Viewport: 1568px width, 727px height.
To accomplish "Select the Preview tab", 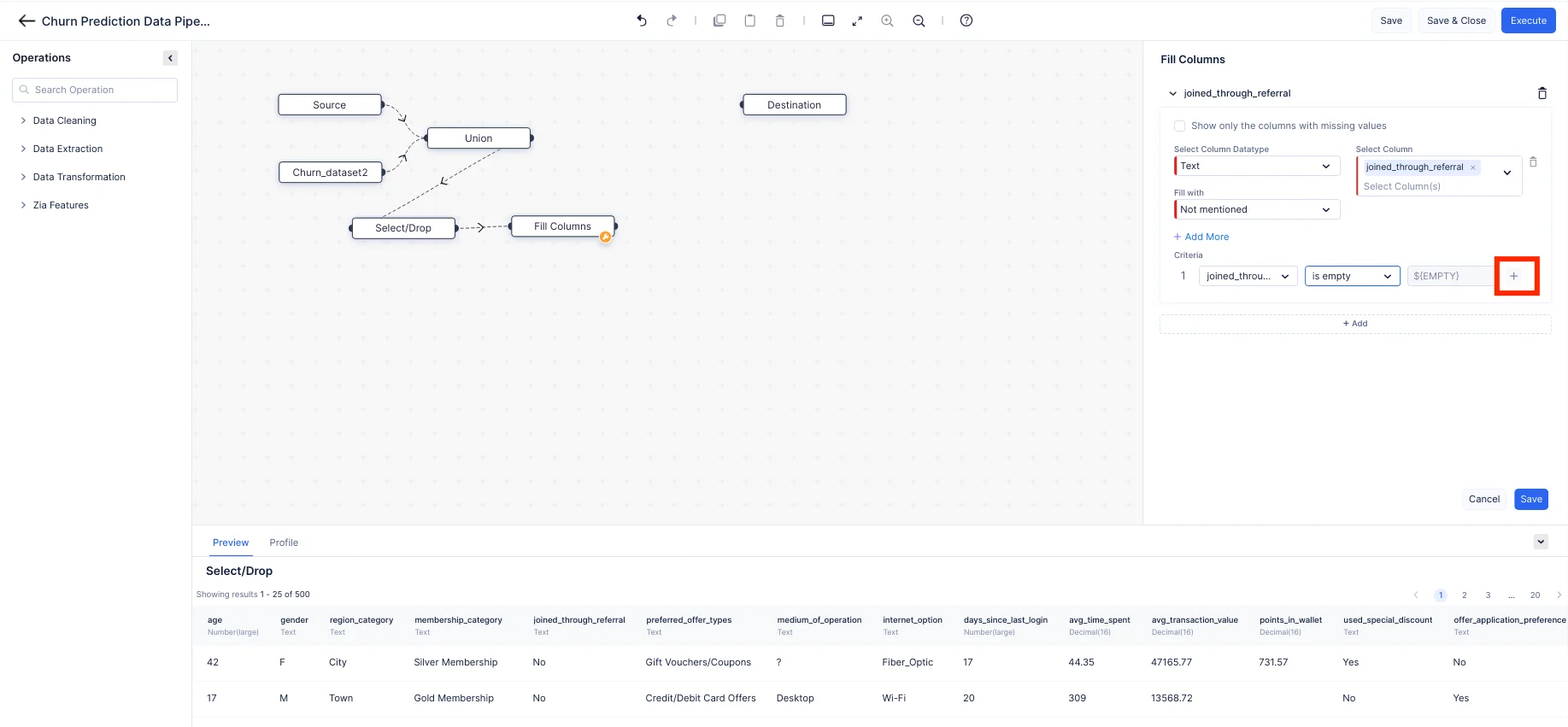I will [231, 542].
